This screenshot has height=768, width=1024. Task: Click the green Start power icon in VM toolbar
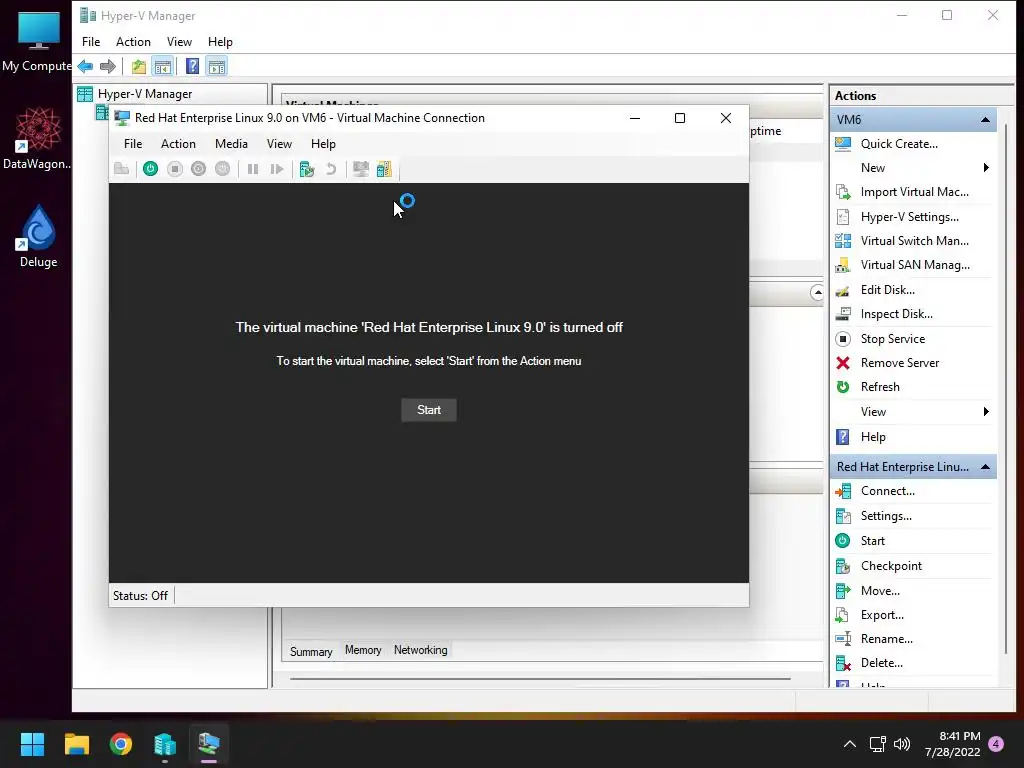[x=150, y=169]
